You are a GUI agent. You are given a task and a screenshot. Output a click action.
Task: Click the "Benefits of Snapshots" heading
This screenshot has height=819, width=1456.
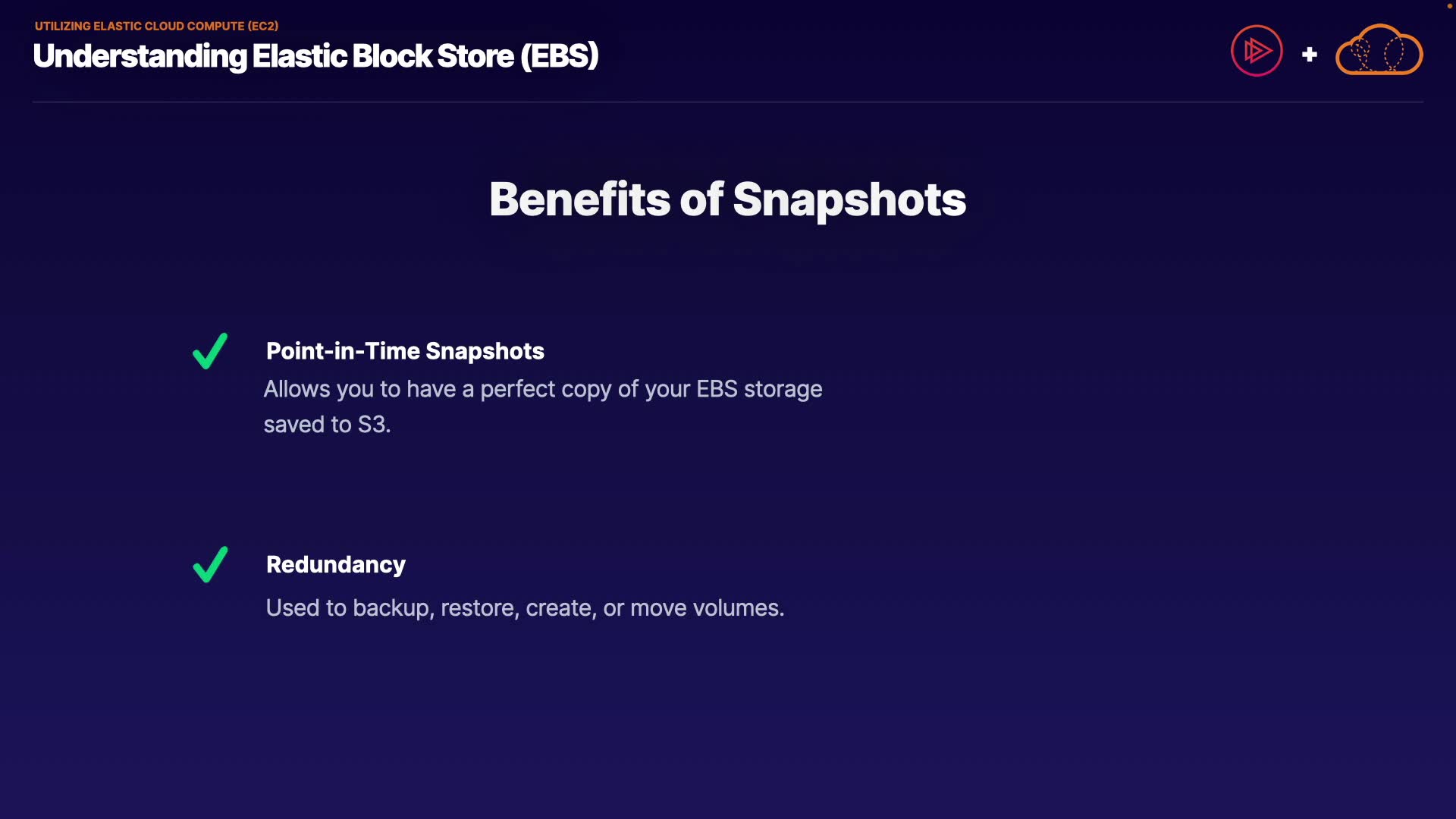click(727, 199)
